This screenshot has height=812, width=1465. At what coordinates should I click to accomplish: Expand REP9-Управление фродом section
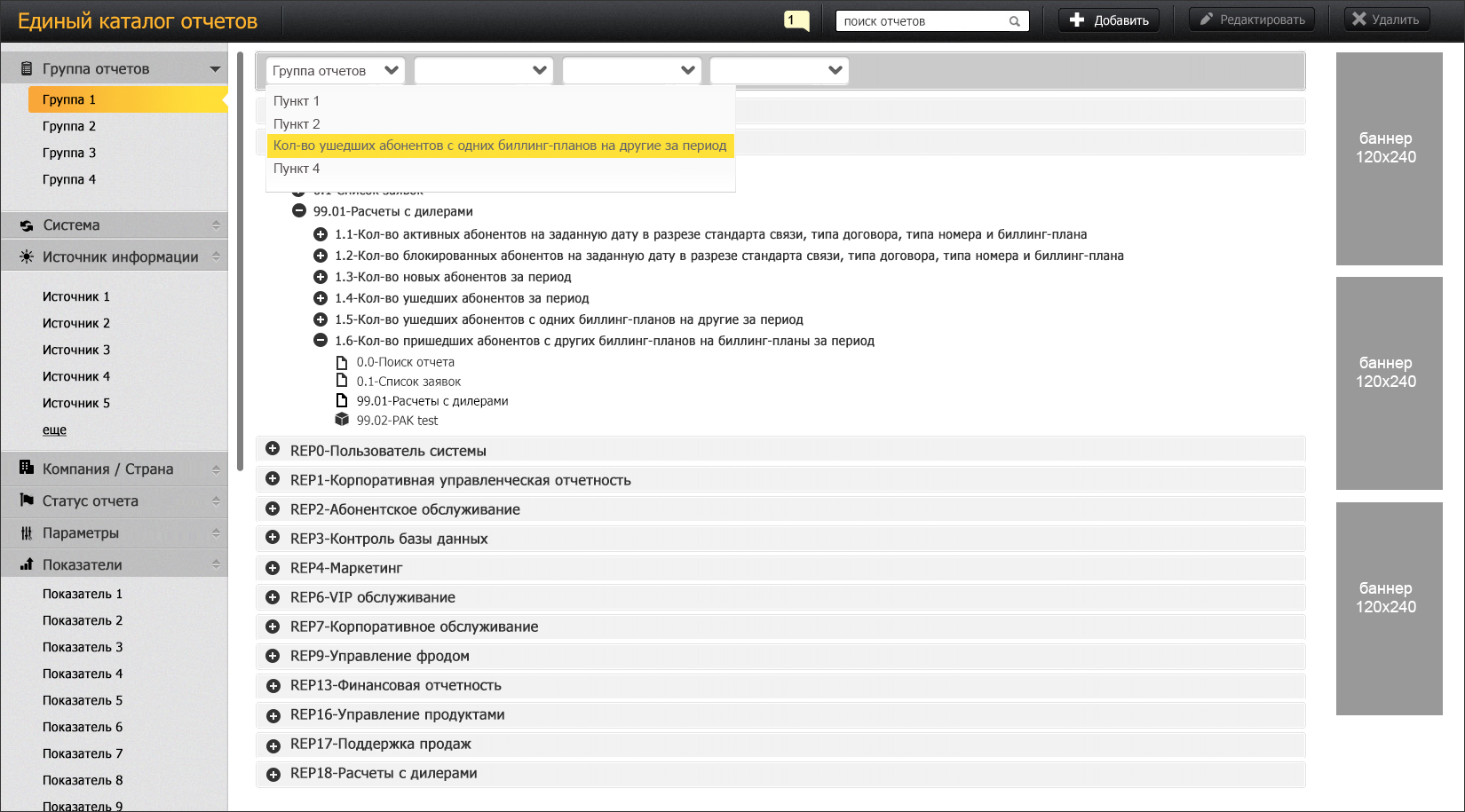pyautogui.click(x=273, y=656)
